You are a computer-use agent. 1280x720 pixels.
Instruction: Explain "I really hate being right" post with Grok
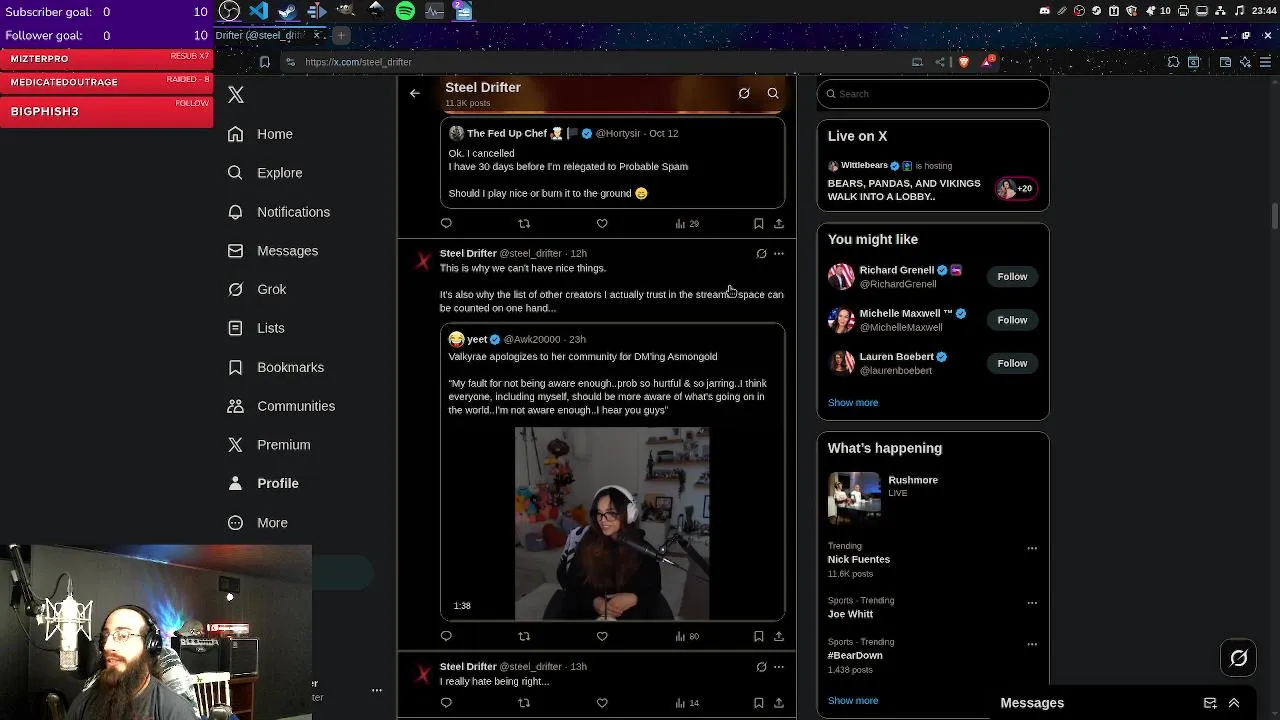[761, 667]
